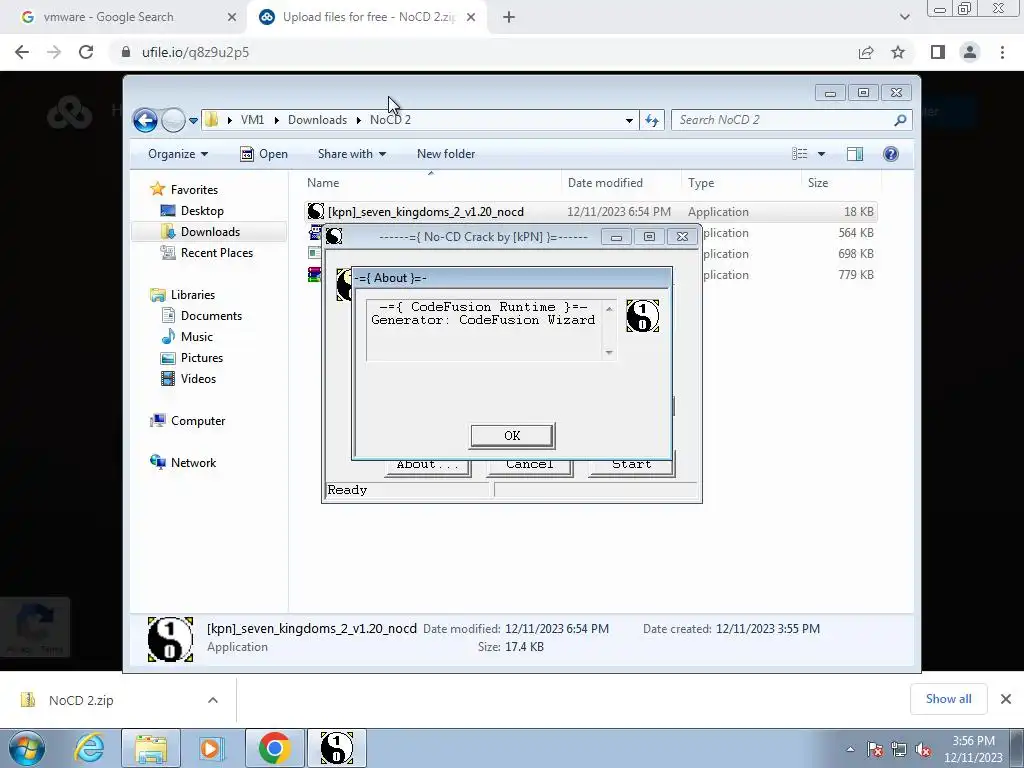Click the Explorer help icon

coord(891,154)
